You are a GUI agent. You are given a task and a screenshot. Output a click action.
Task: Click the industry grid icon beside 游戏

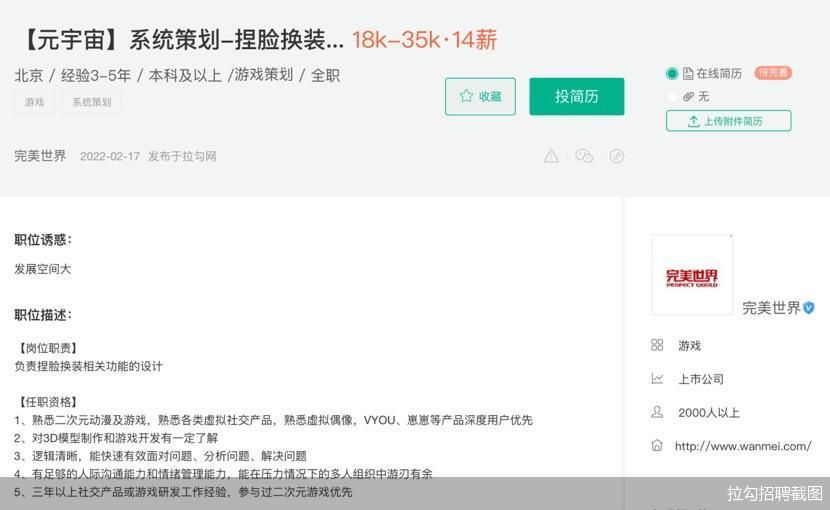point(657,345)
